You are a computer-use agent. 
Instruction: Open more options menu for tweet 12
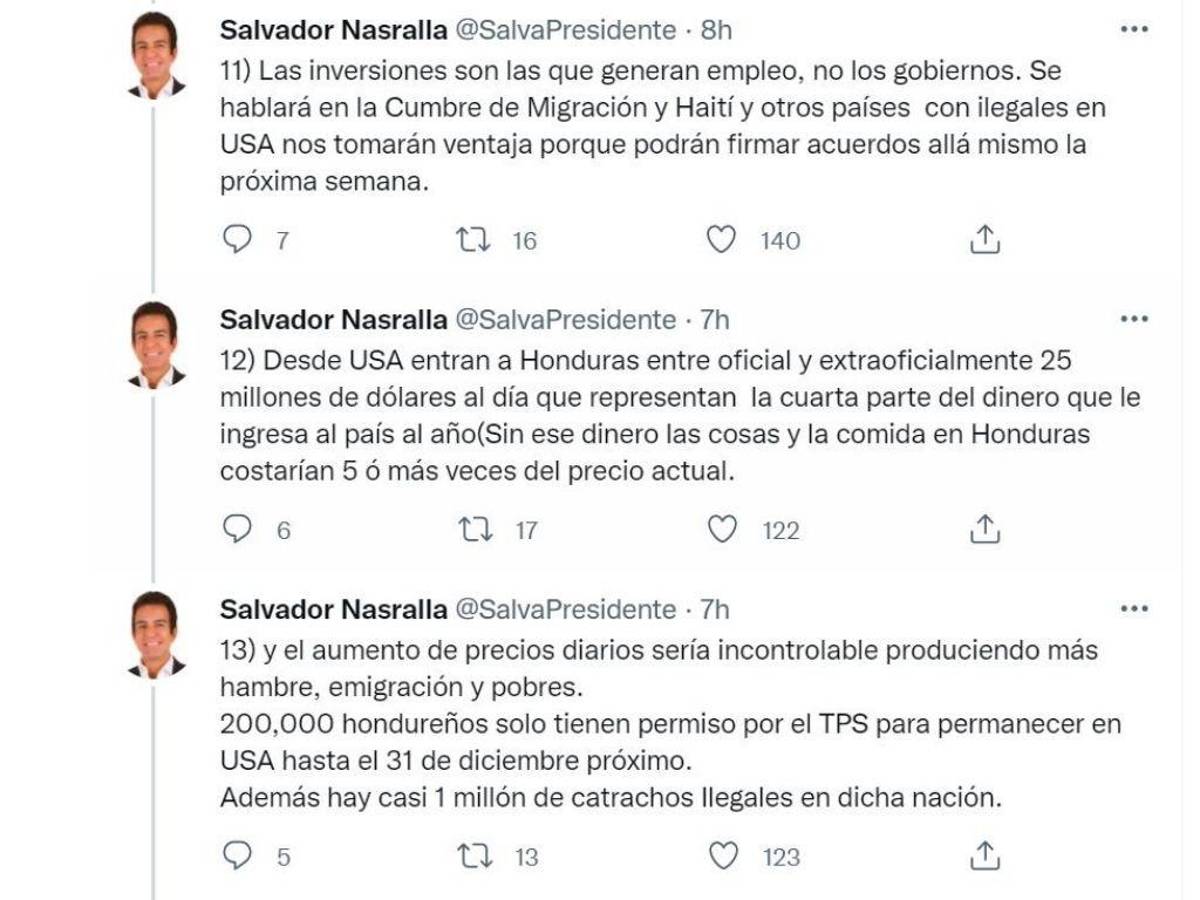coord(1133,319)
